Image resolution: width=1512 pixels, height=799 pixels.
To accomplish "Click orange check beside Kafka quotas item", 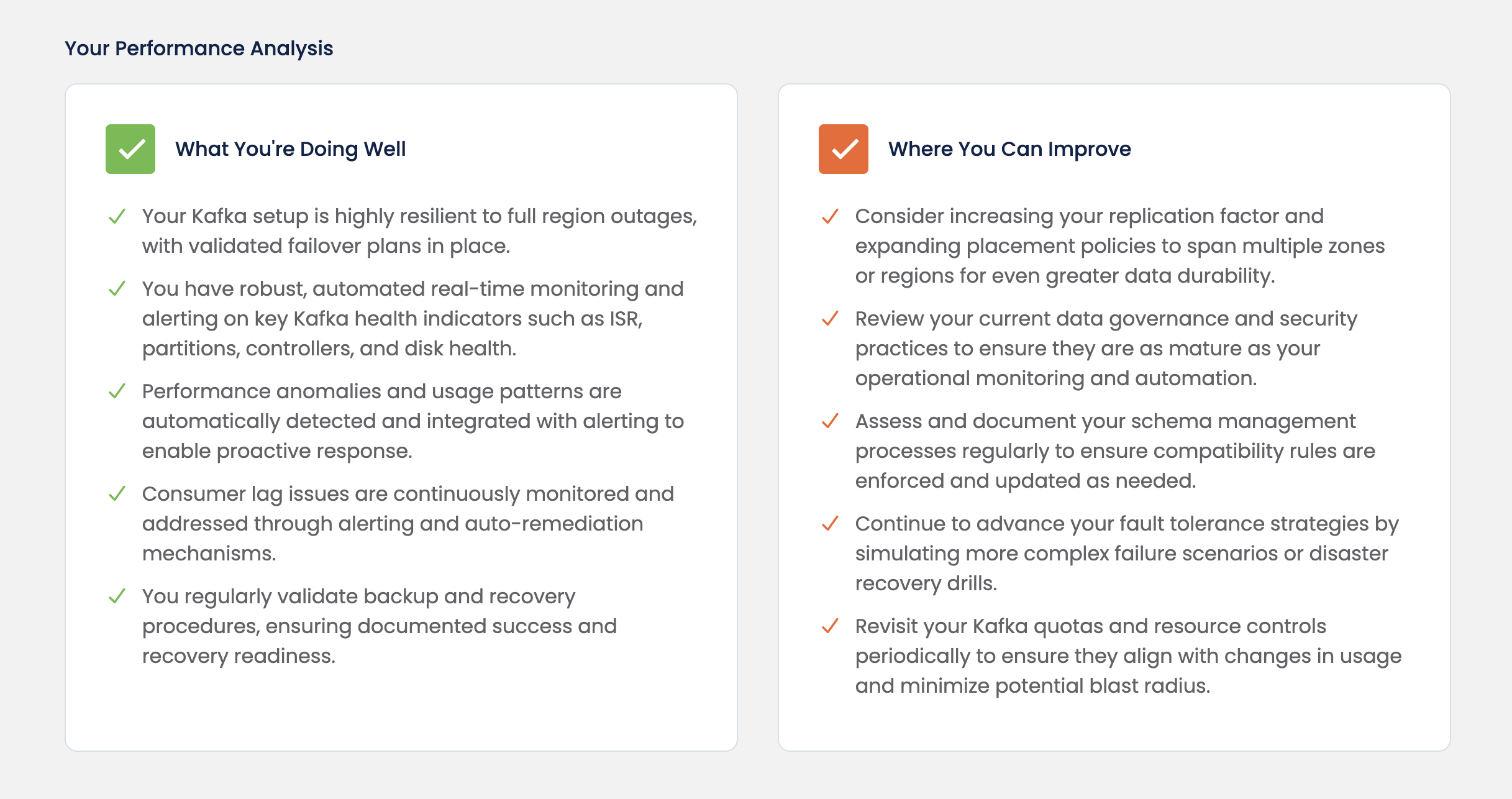I will pos(830,626).
